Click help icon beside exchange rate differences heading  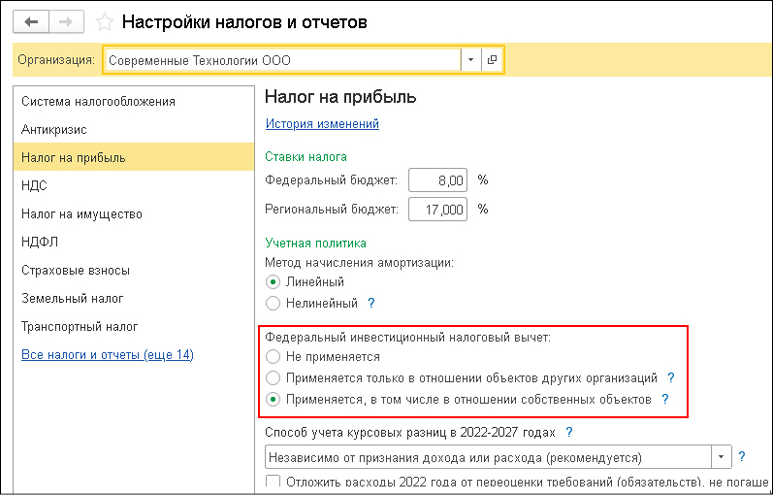tap(569, 432)
